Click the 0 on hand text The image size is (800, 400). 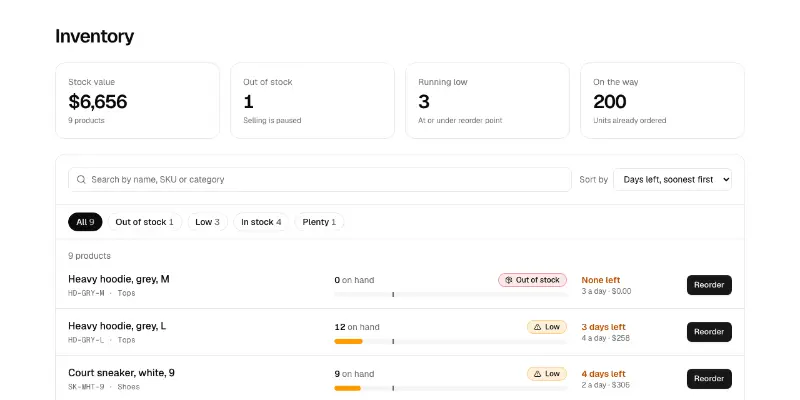click(354, 280)
